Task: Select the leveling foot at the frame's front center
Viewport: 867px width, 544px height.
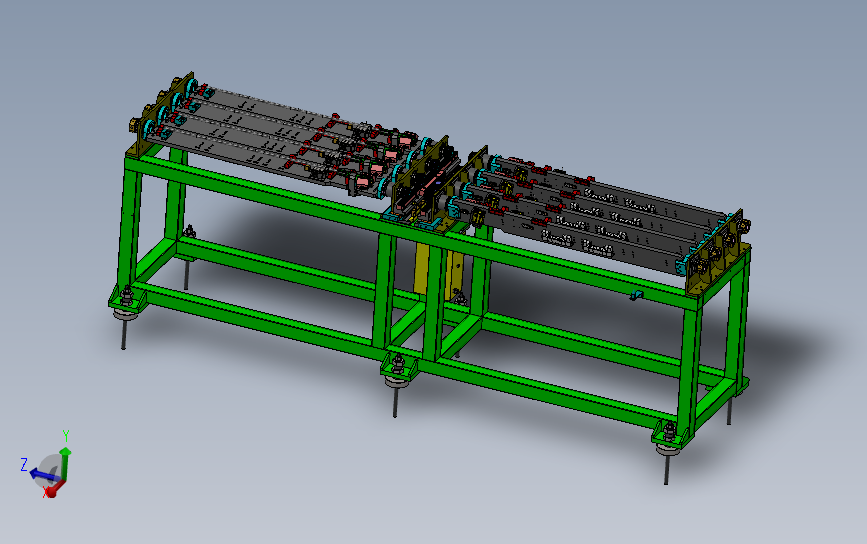Action: (x=397, y=383)
